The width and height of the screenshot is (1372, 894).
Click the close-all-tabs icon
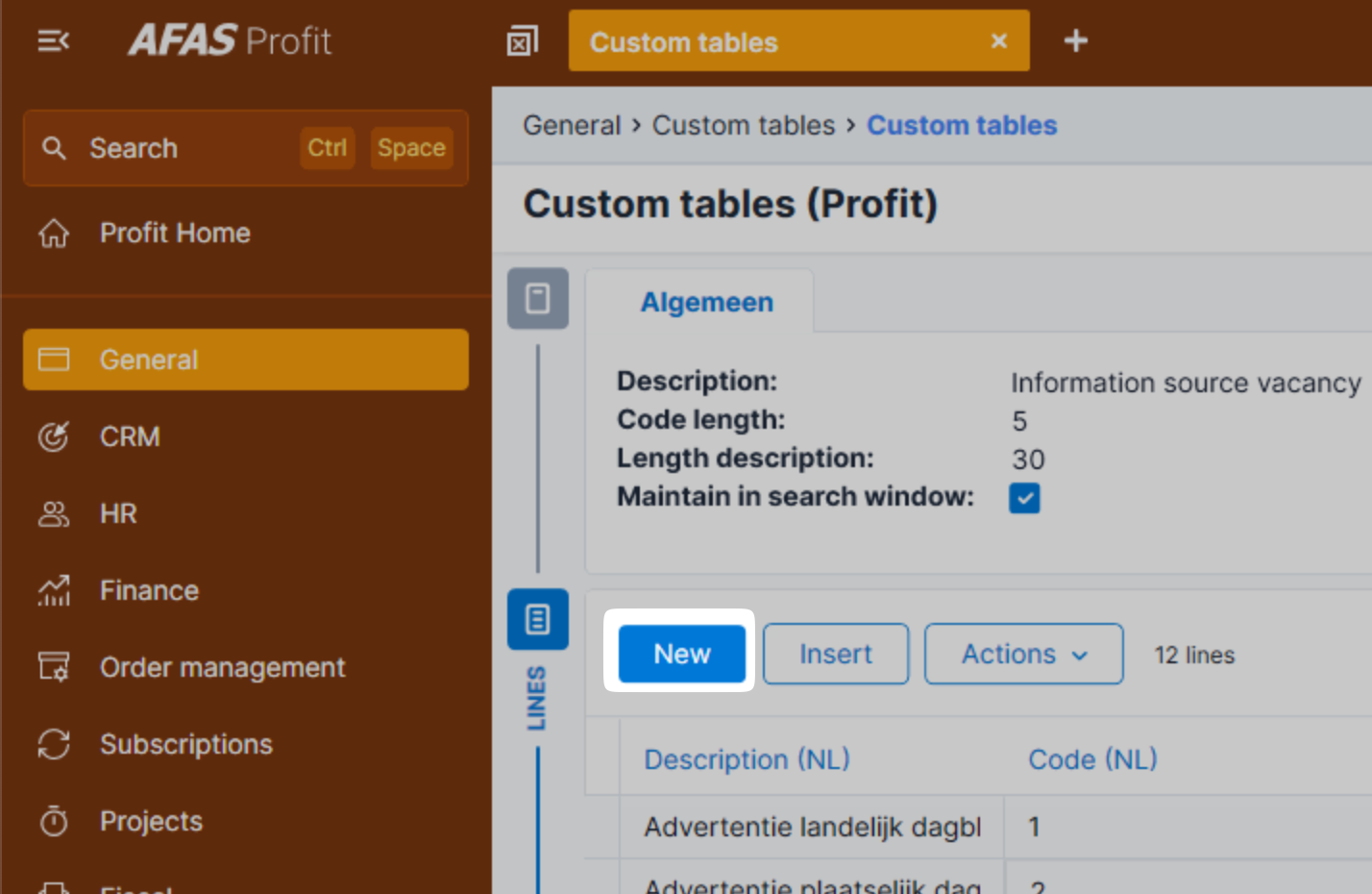pos(522,41)
